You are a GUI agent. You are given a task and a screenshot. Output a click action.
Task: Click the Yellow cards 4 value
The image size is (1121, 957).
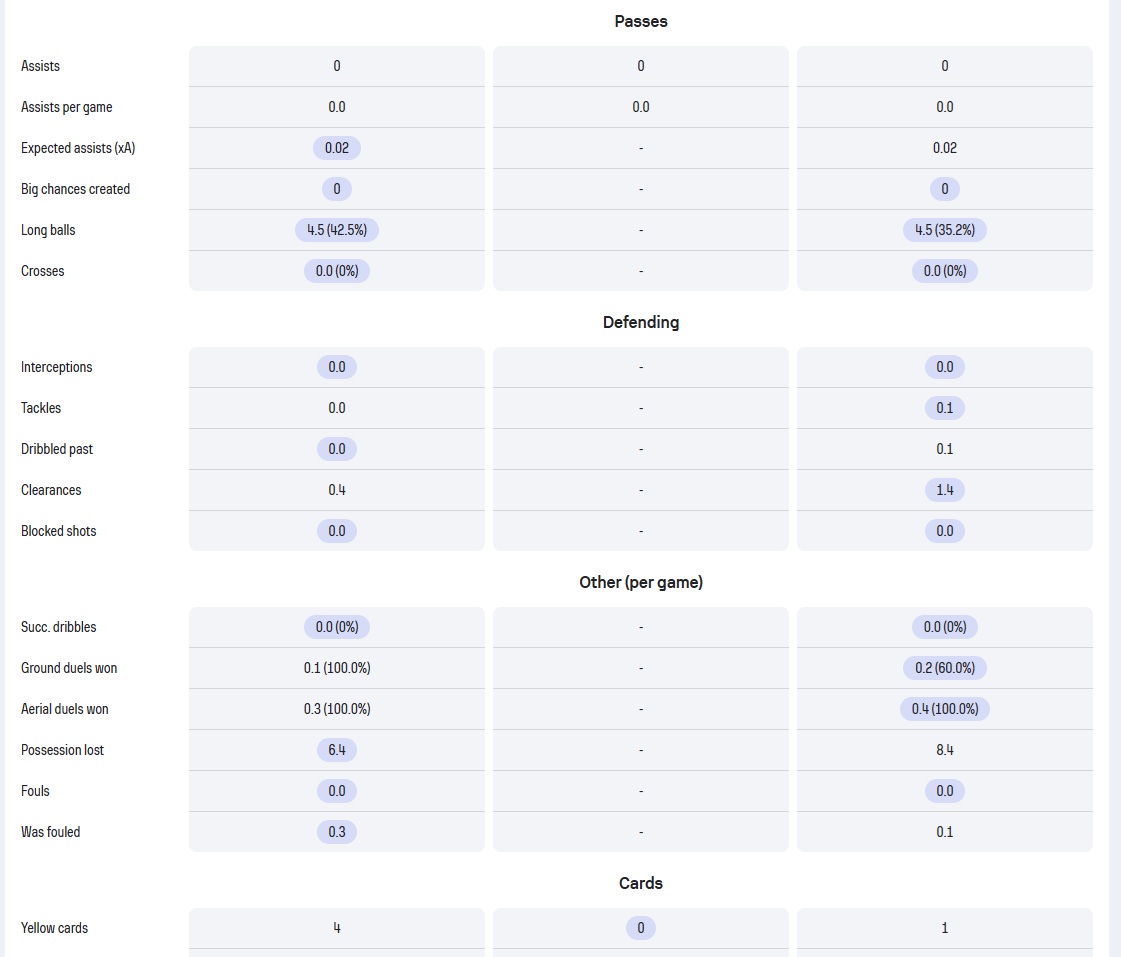coord(337,928)
